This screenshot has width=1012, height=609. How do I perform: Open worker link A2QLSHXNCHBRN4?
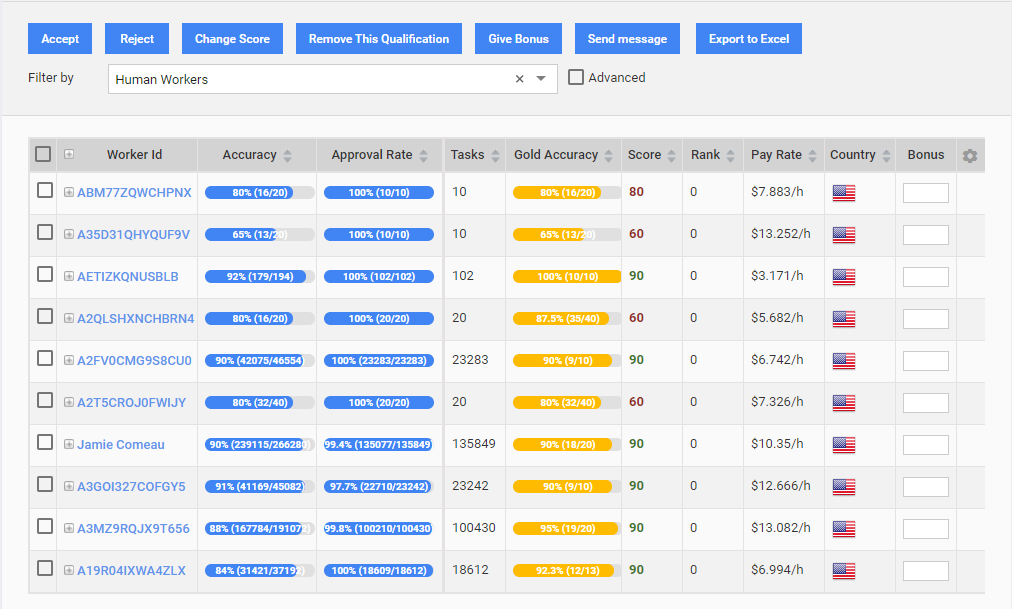tap(136, 319)
